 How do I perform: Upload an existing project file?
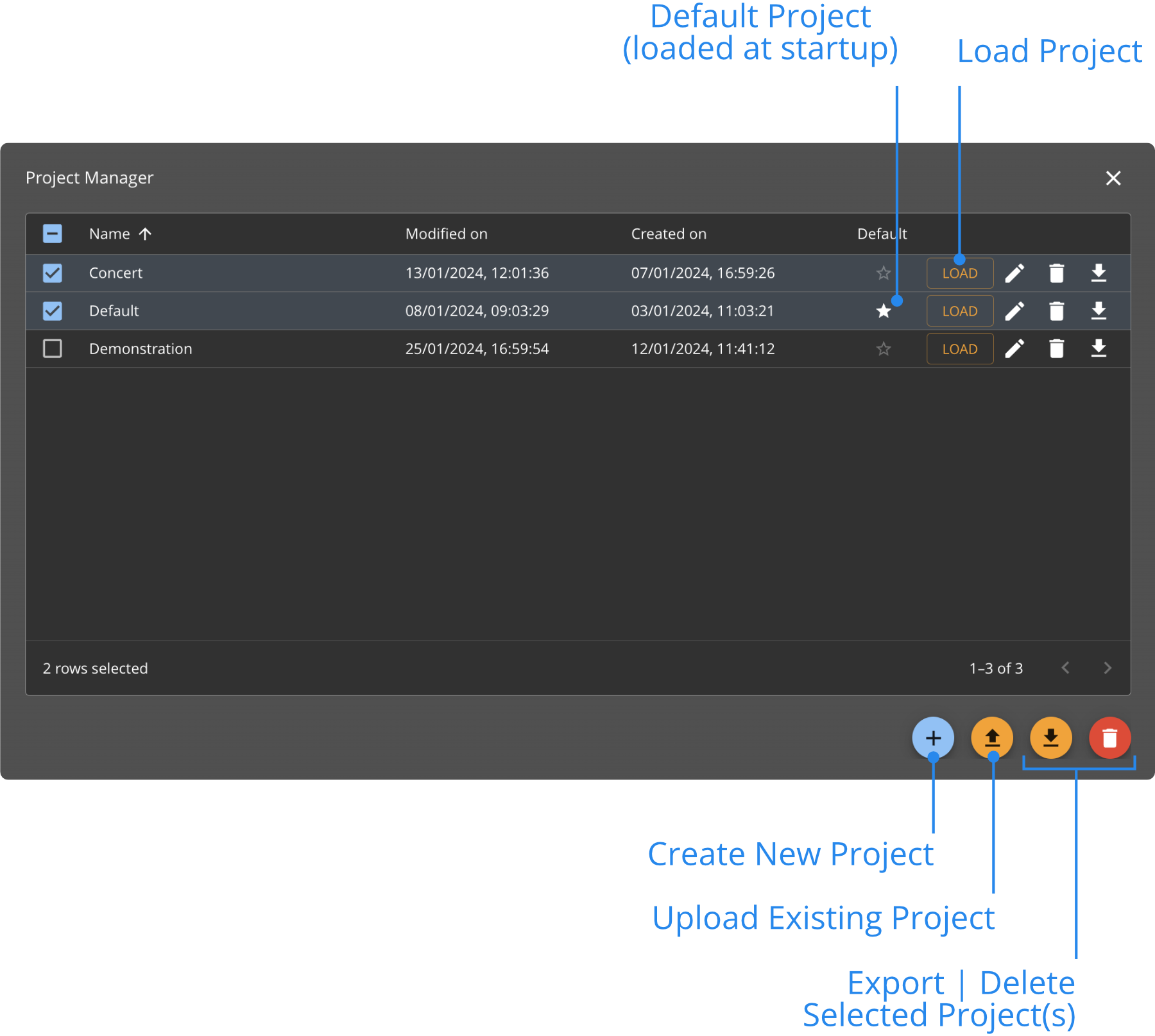[x=992, y=738]
